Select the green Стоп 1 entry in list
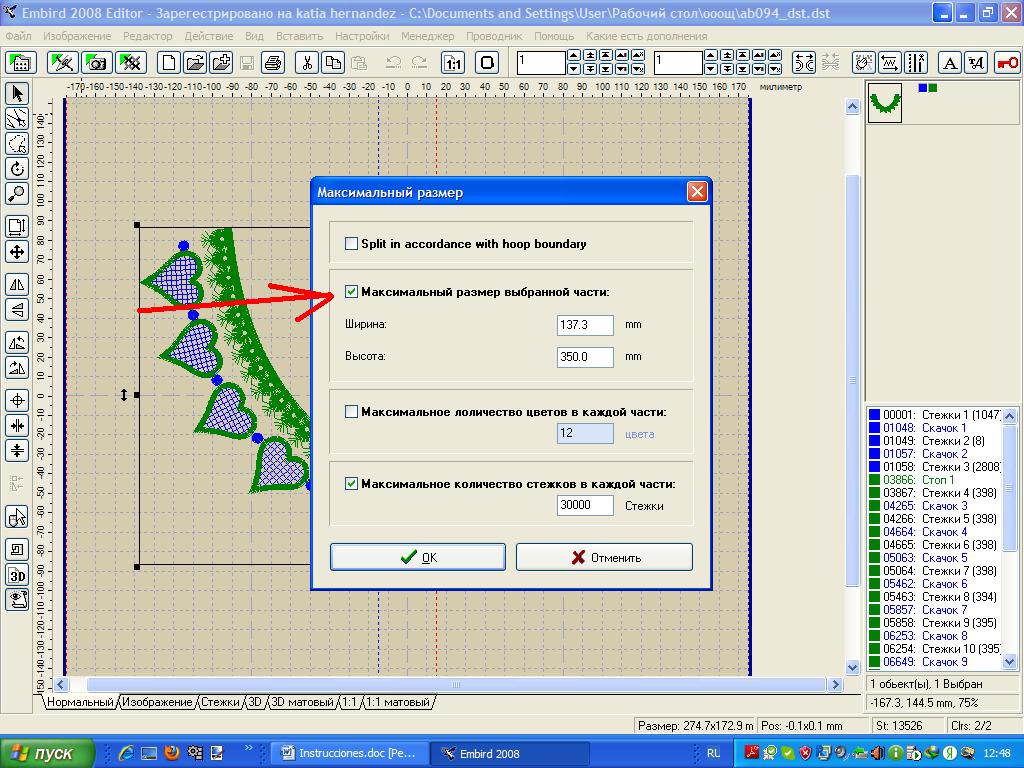Viewport: 1024px width, 768px height. click(937, 480)
